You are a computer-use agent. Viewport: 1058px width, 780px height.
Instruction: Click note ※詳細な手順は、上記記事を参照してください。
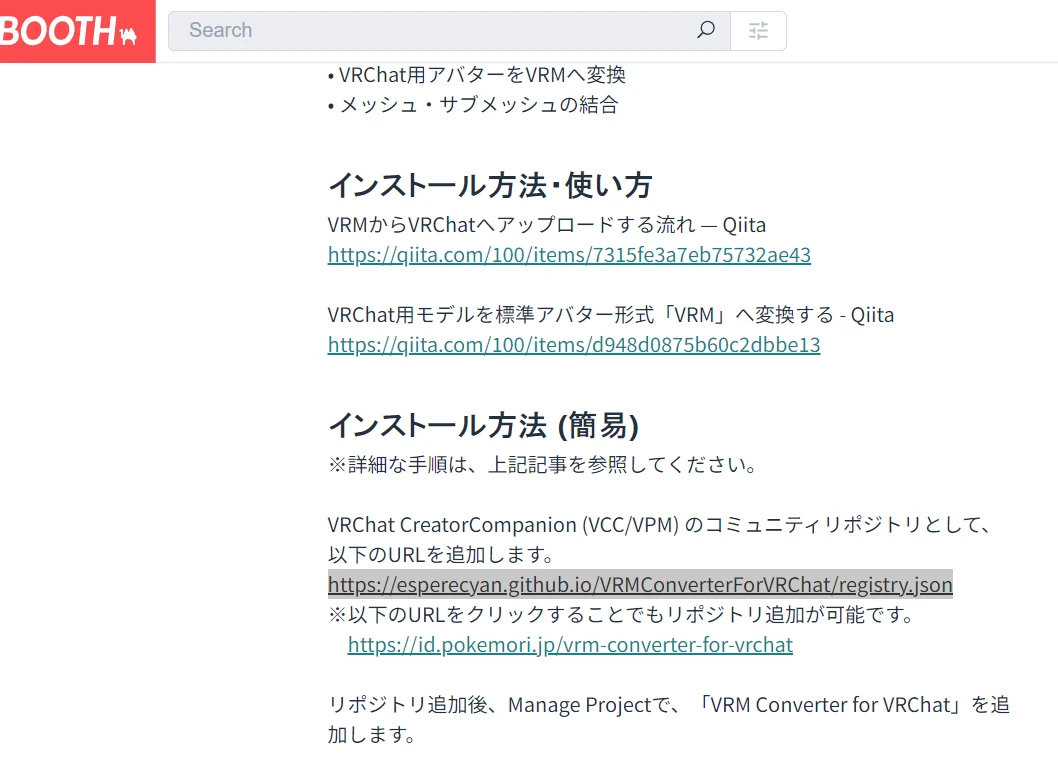(x=543, y=465)
